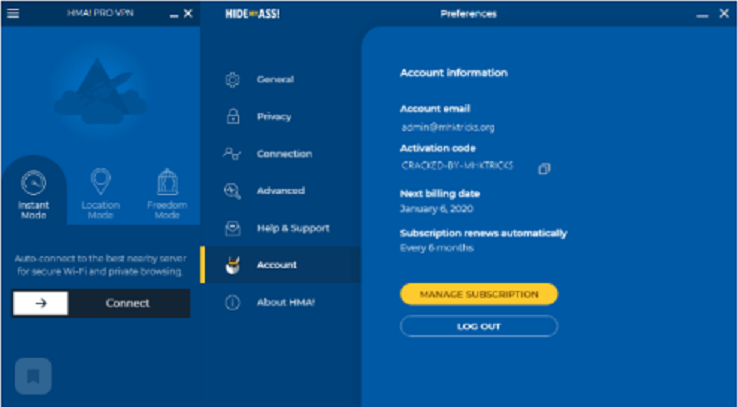Click the bookmark icon in VPN window

33,376
